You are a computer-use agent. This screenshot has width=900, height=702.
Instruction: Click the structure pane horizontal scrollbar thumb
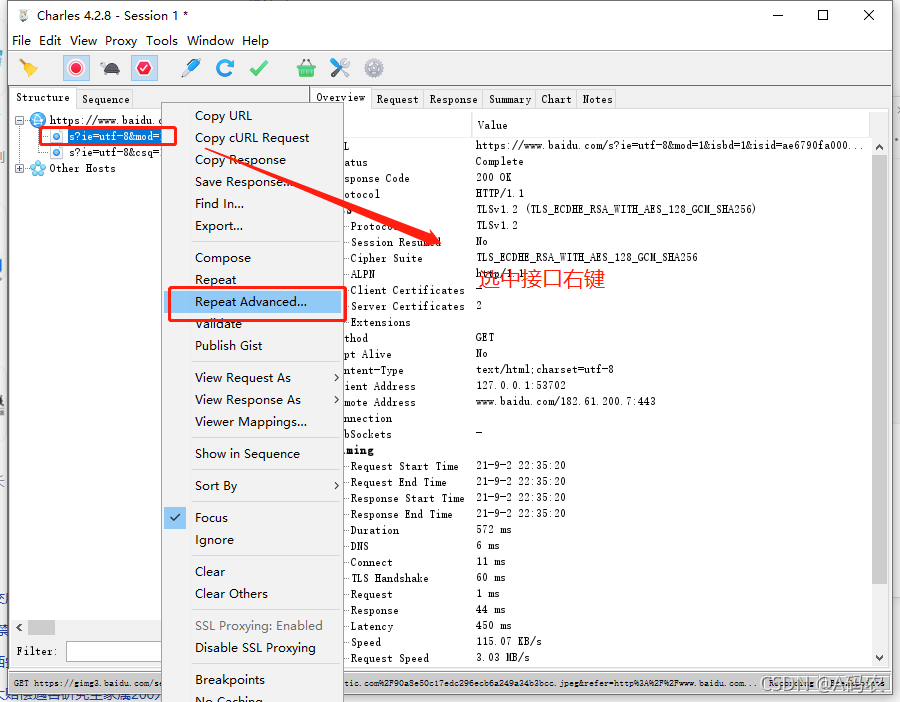[x=41, y=627]
